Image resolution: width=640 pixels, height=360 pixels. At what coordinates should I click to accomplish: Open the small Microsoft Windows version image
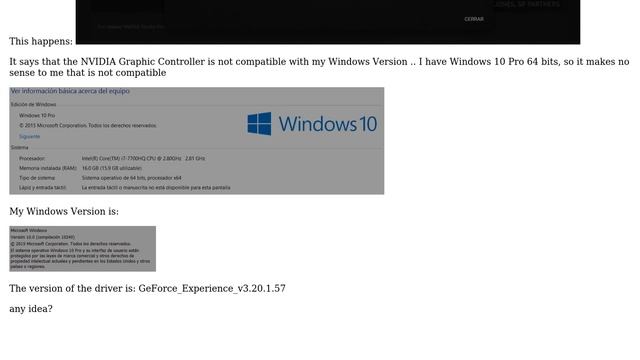click(x=82, y=249)
